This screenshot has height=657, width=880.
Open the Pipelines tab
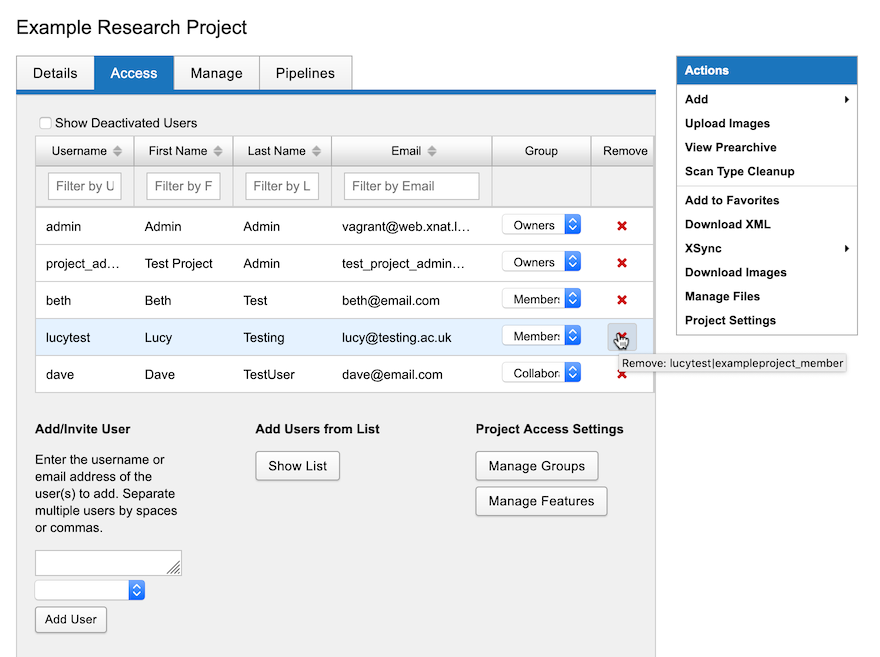click(305, 73)
